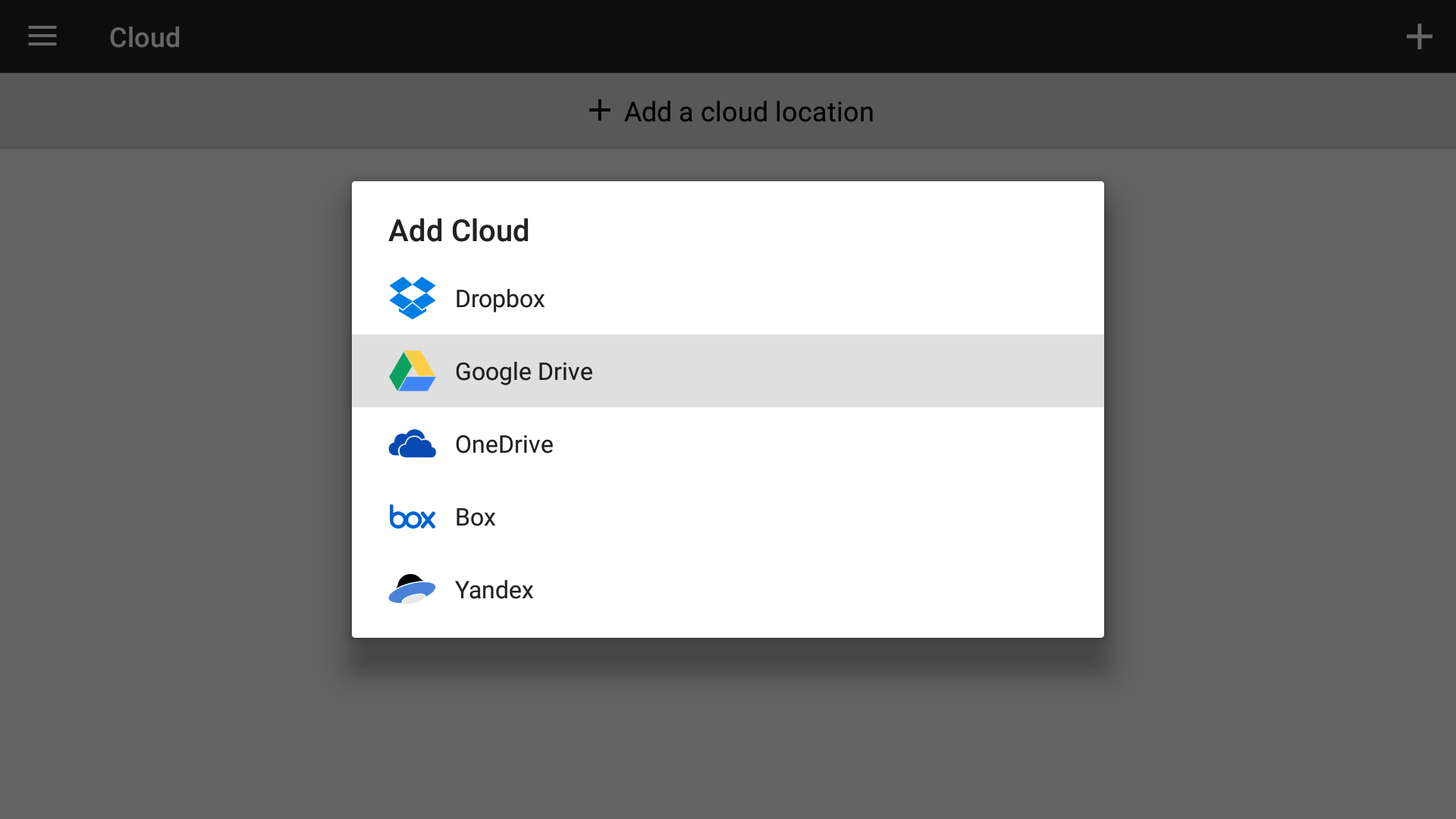
Task: Choose the Google Drive entry
Action: [x=523, y=372]
